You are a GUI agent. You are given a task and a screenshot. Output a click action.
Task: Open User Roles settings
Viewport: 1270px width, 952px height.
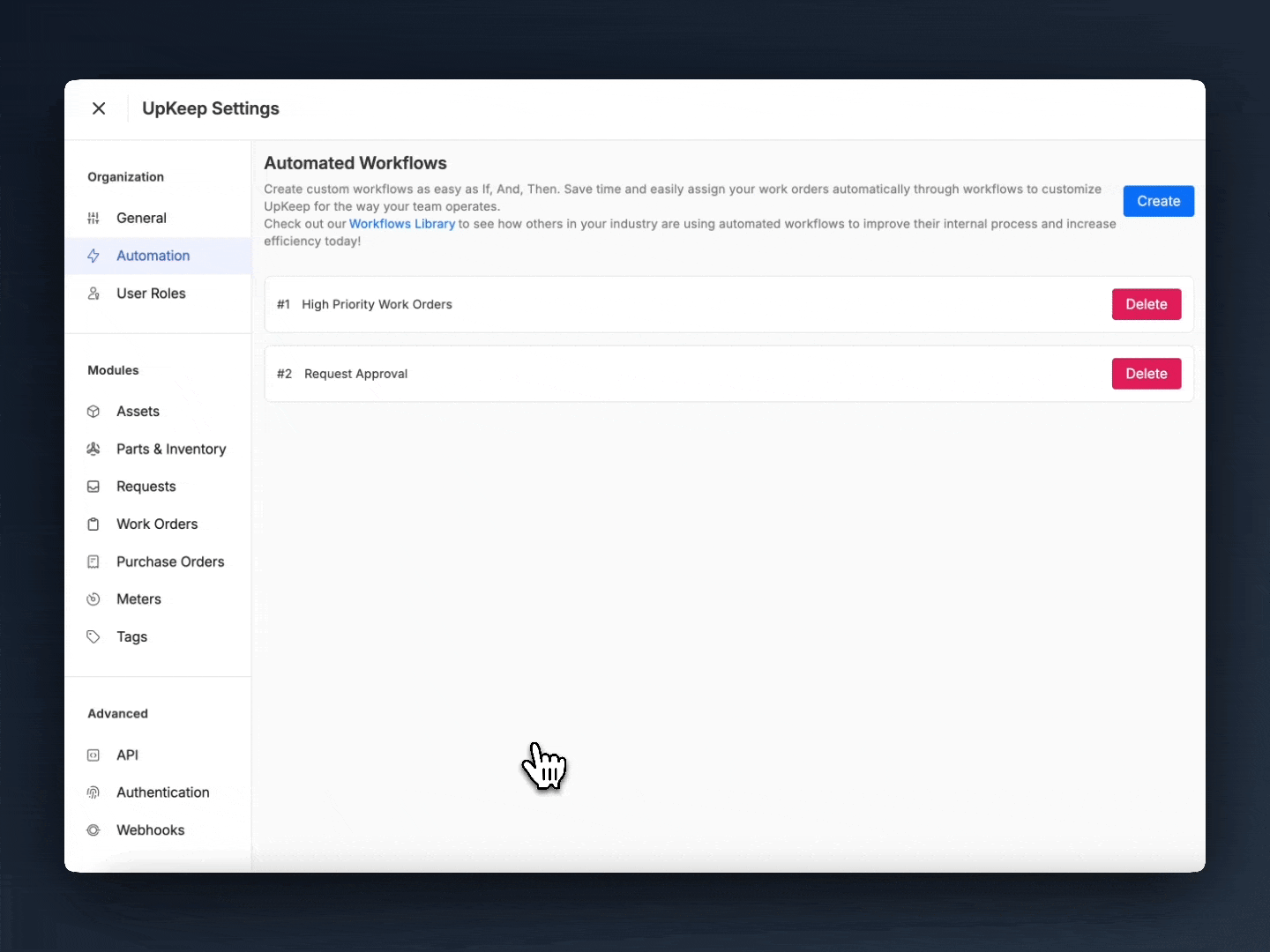coord(158,294)
